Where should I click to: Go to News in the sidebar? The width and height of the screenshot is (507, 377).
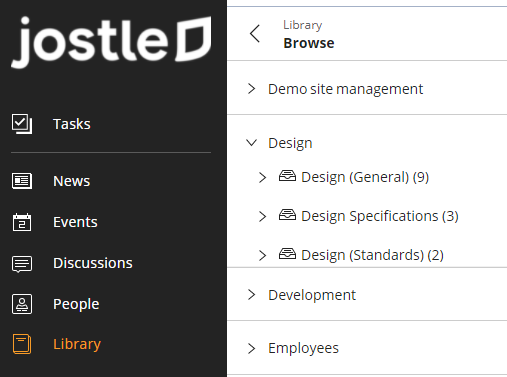(x=72, y=181)
